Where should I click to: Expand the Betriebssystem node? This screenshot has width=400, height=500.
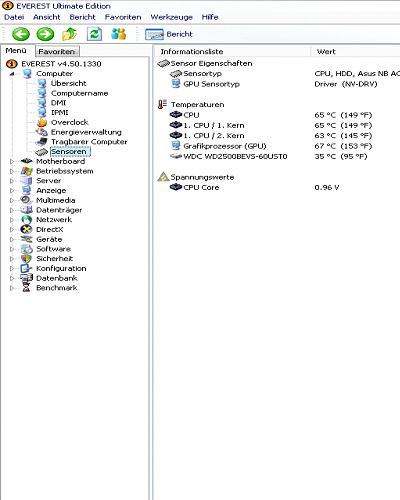coord(12,171)
